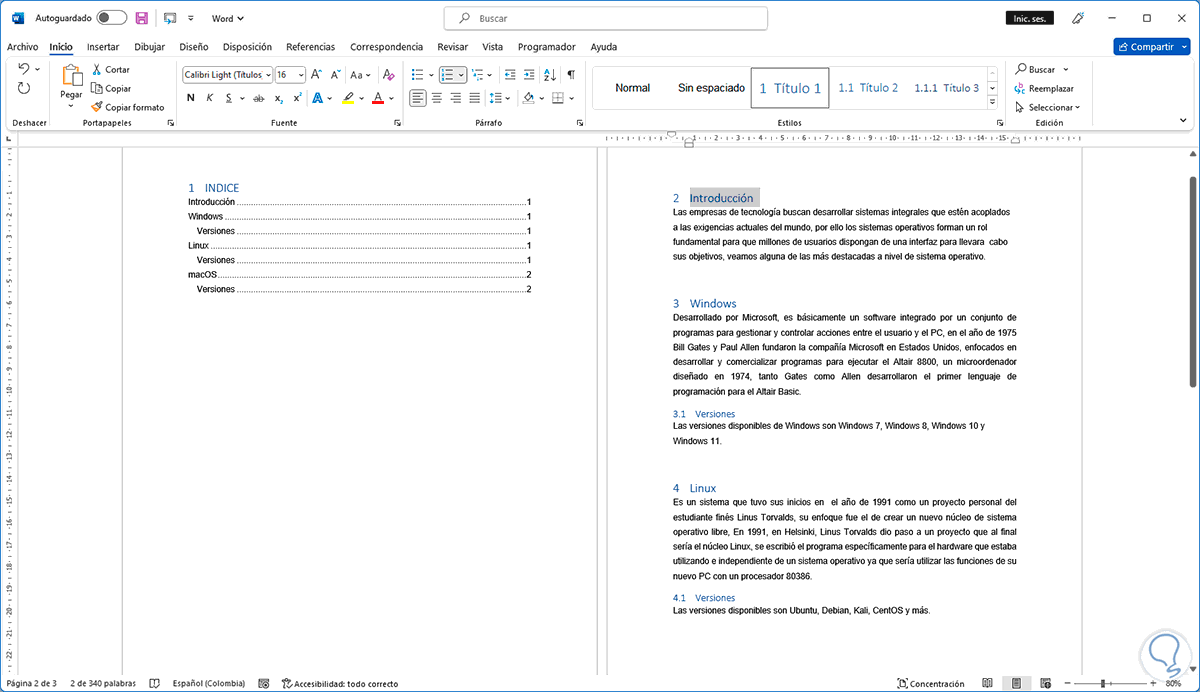Click the zoom slider handle
This screenshot has width=1200, height=692.
(1102, 684)
